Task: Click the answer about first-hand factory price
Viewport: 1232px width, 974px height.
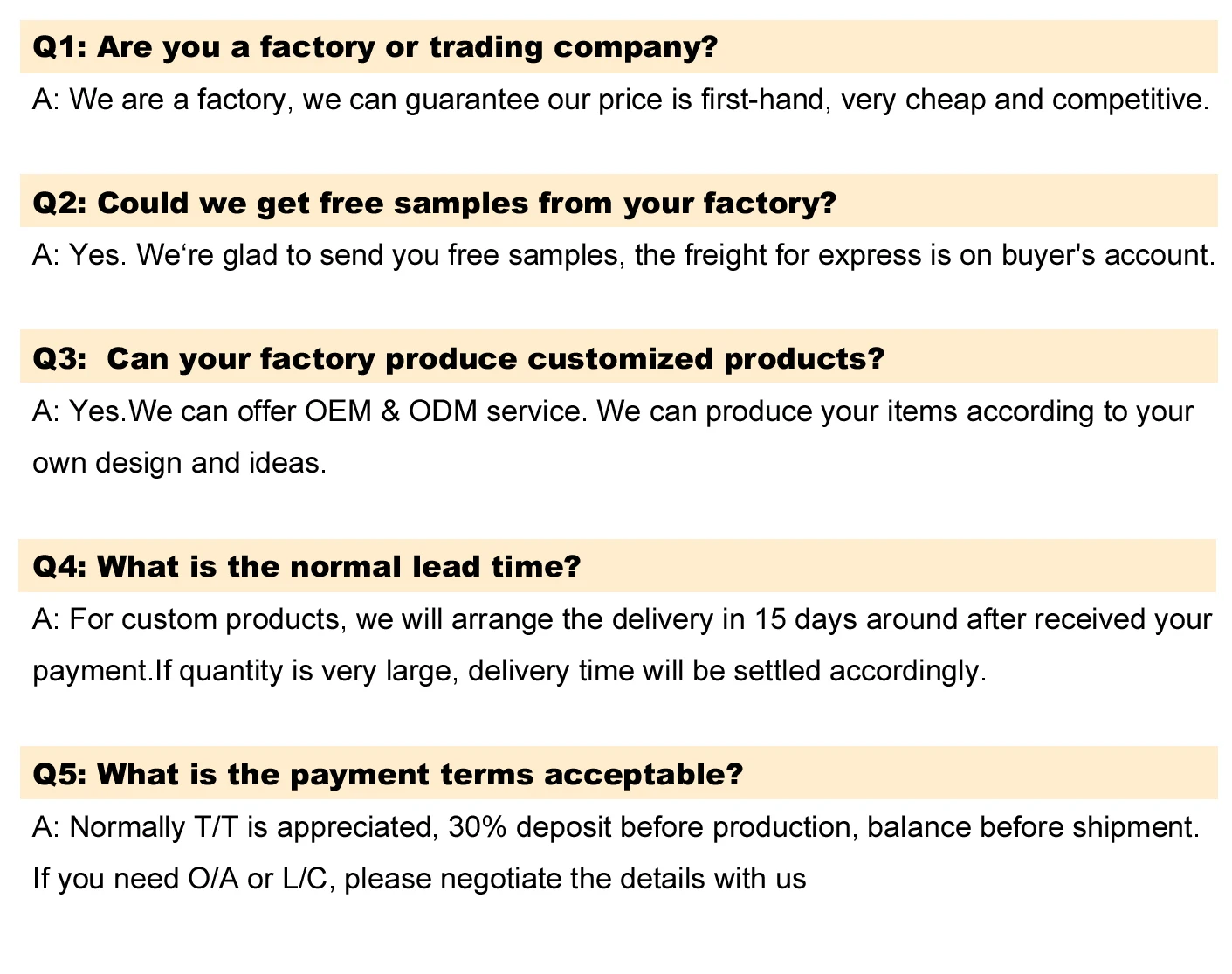Action: [x=621, y=100]
